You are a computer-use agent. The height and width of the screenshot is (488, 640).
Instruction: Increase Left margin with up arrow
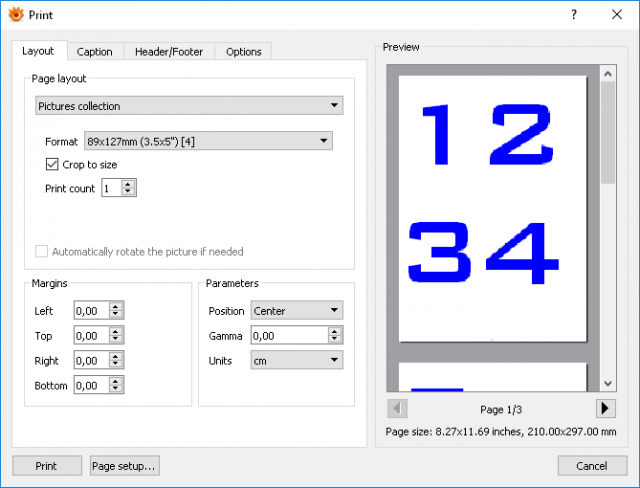pyautogui.click(x=116, y=306)
